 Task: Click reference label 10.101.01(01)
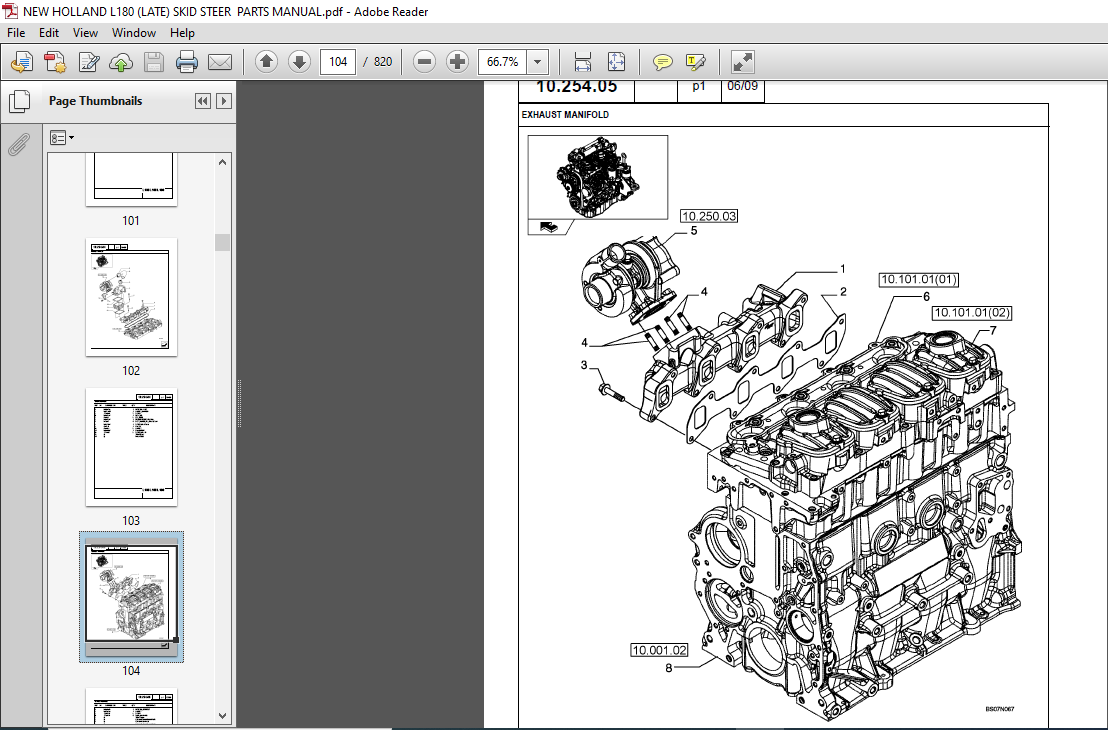click(x=919, y=279)
